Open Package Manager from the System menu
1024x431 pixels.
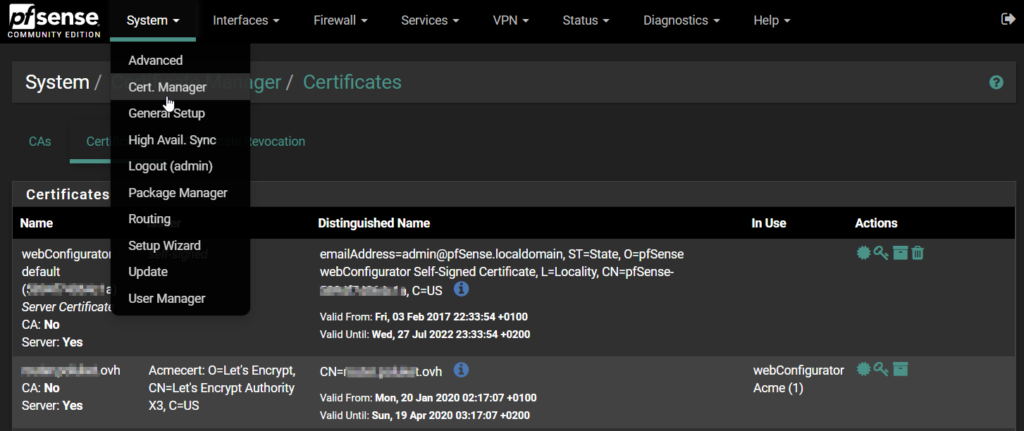180,193
